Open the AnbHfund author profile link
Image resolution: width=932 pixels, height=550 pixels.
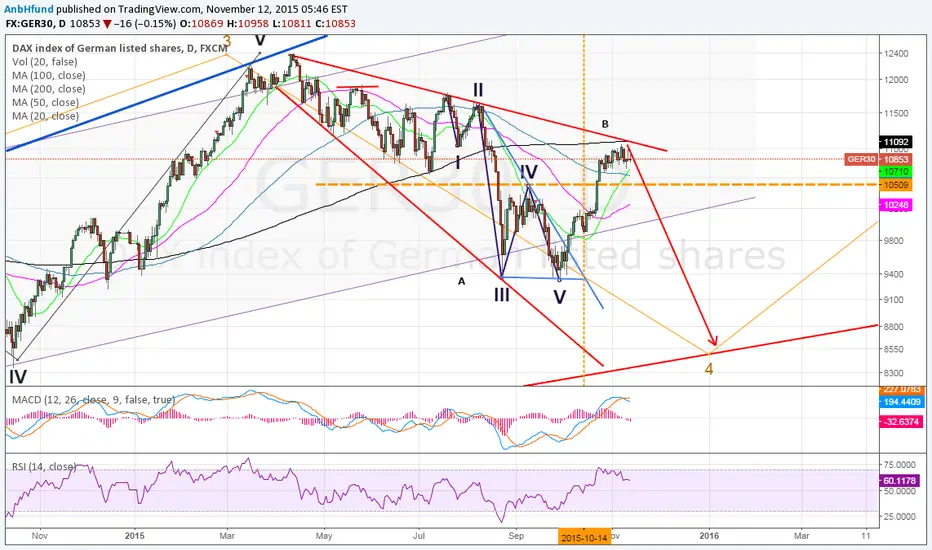pyautogui.click(x=29, y=10)
